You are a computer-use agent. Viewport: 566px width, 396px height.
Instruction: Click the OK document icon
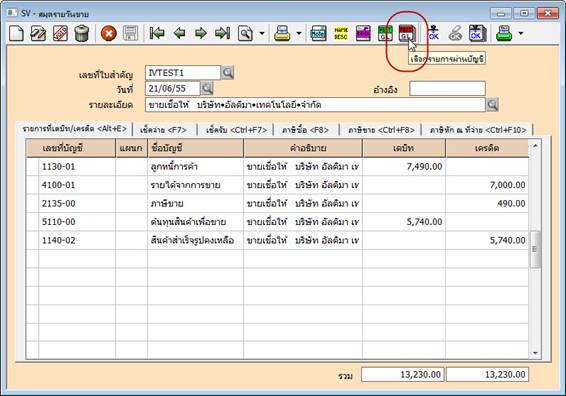click(478, 34)
